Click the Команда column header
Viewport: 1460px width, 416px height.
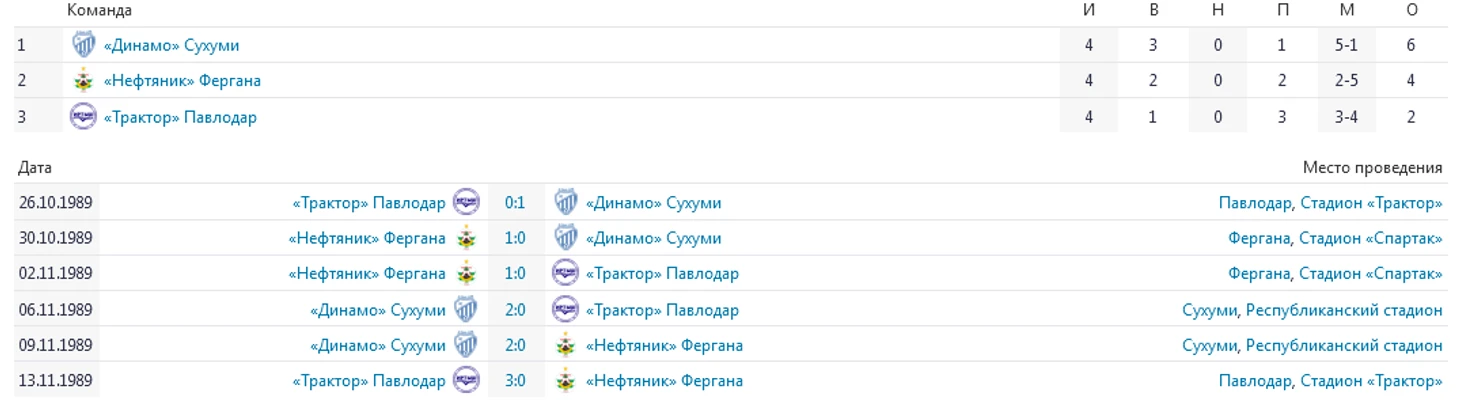(x=99, y=10)
